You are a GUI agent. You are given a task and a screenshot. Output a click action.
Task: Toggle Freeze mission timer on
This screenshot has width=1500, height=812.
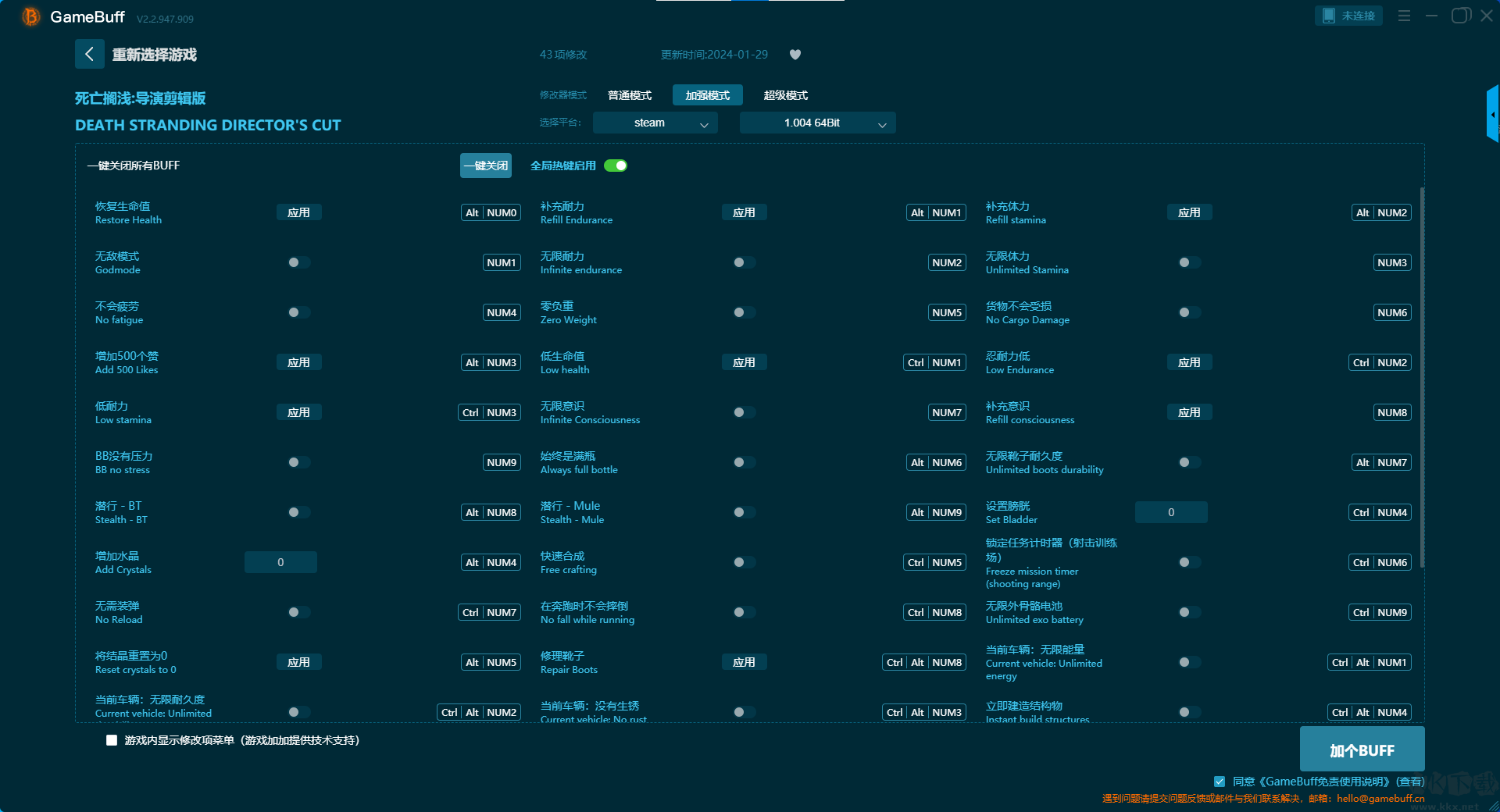point(1189,562)
